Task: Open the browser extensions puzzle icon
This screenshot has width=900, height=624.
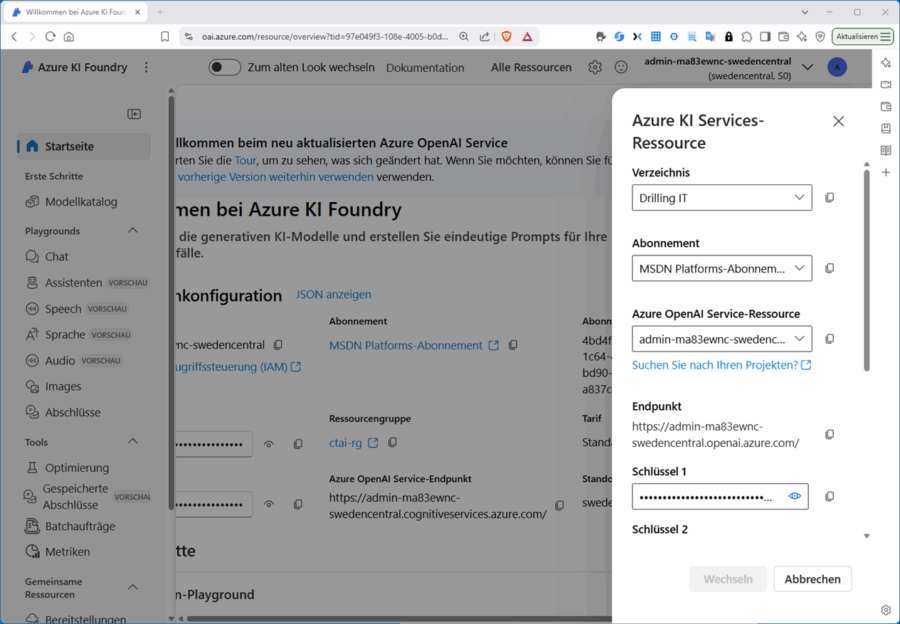Action: (x=747, y=36)
